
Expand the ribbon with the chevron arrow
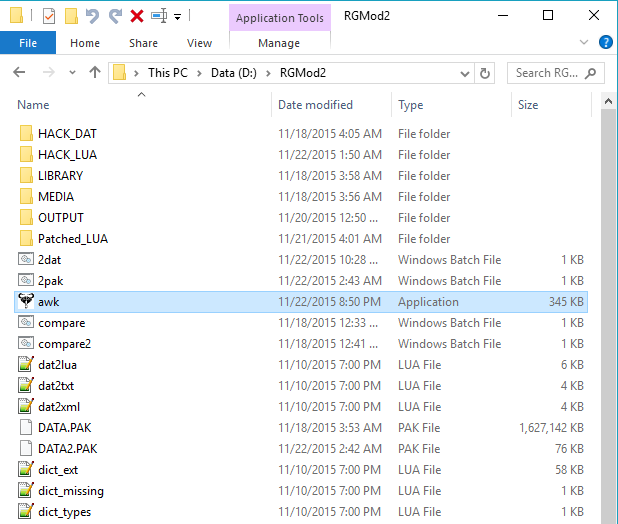click(x=586, y=43)
